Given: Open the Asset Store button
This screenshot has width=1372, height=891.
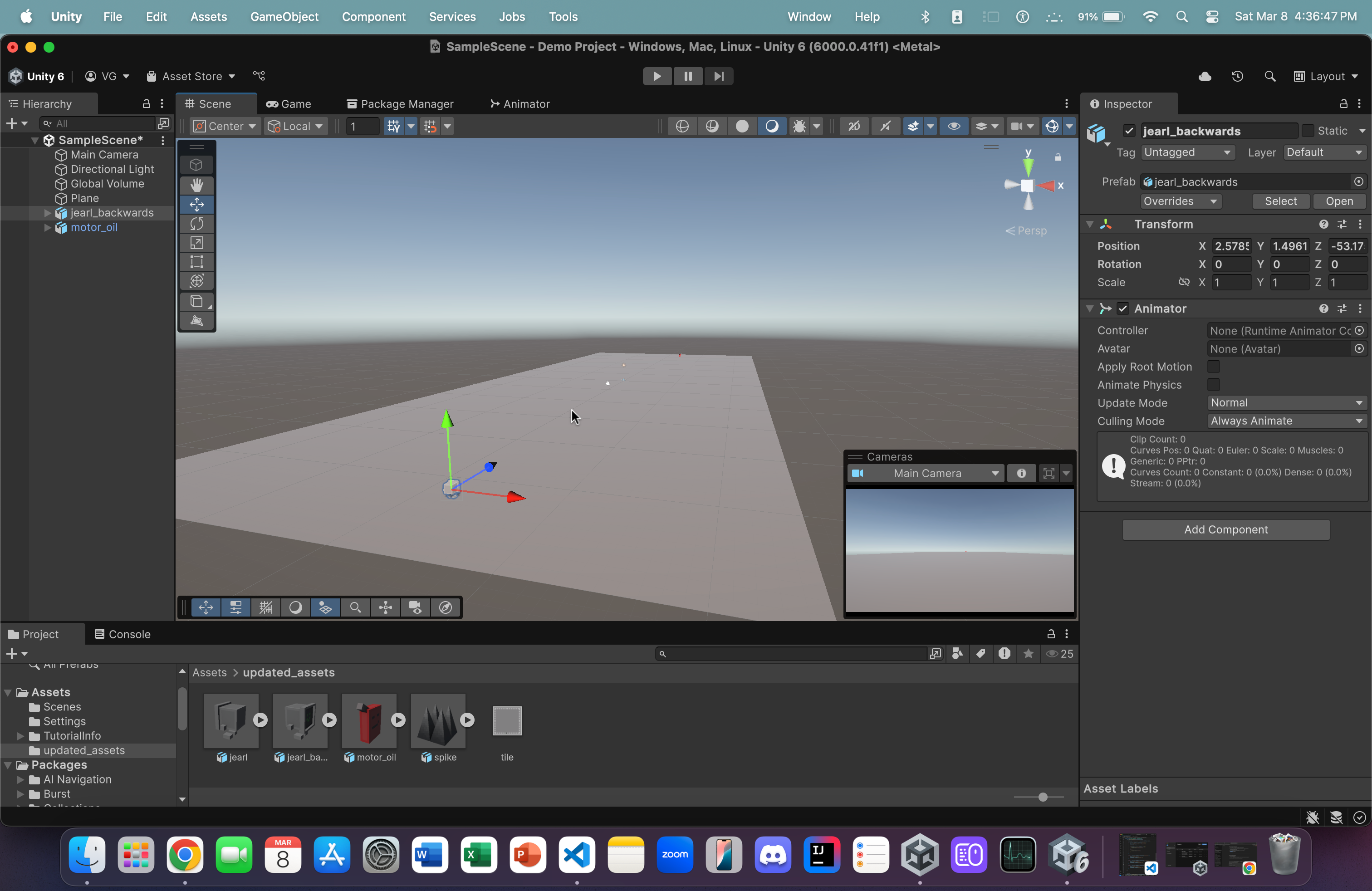Looking at the screenshot, I should [x=191, y=76].
